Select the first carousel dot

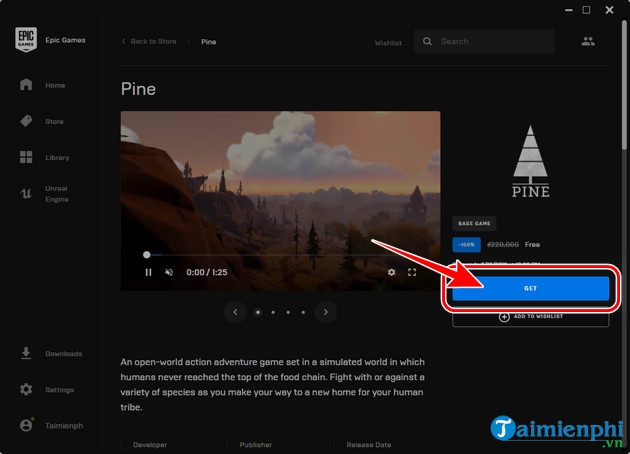258,312
